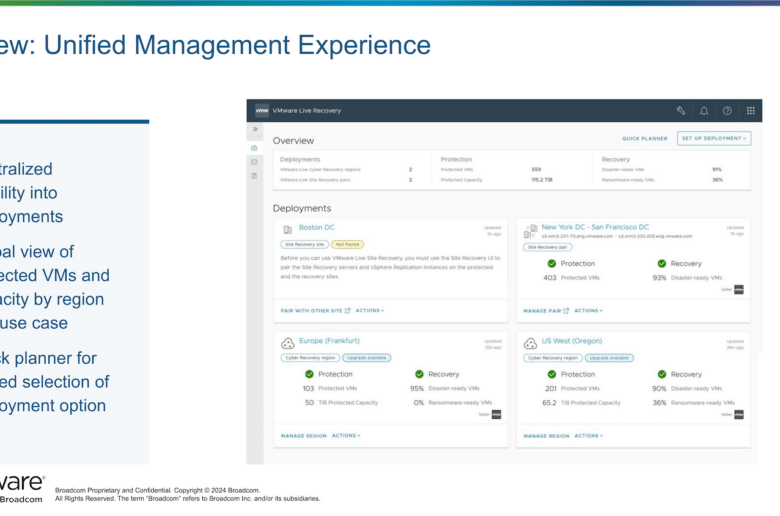Image resolution: width=780 pixels, height=516 pixels.
Task: Click the VMware logo in the header
Action: pyautogui.click(x=262, y=110)
